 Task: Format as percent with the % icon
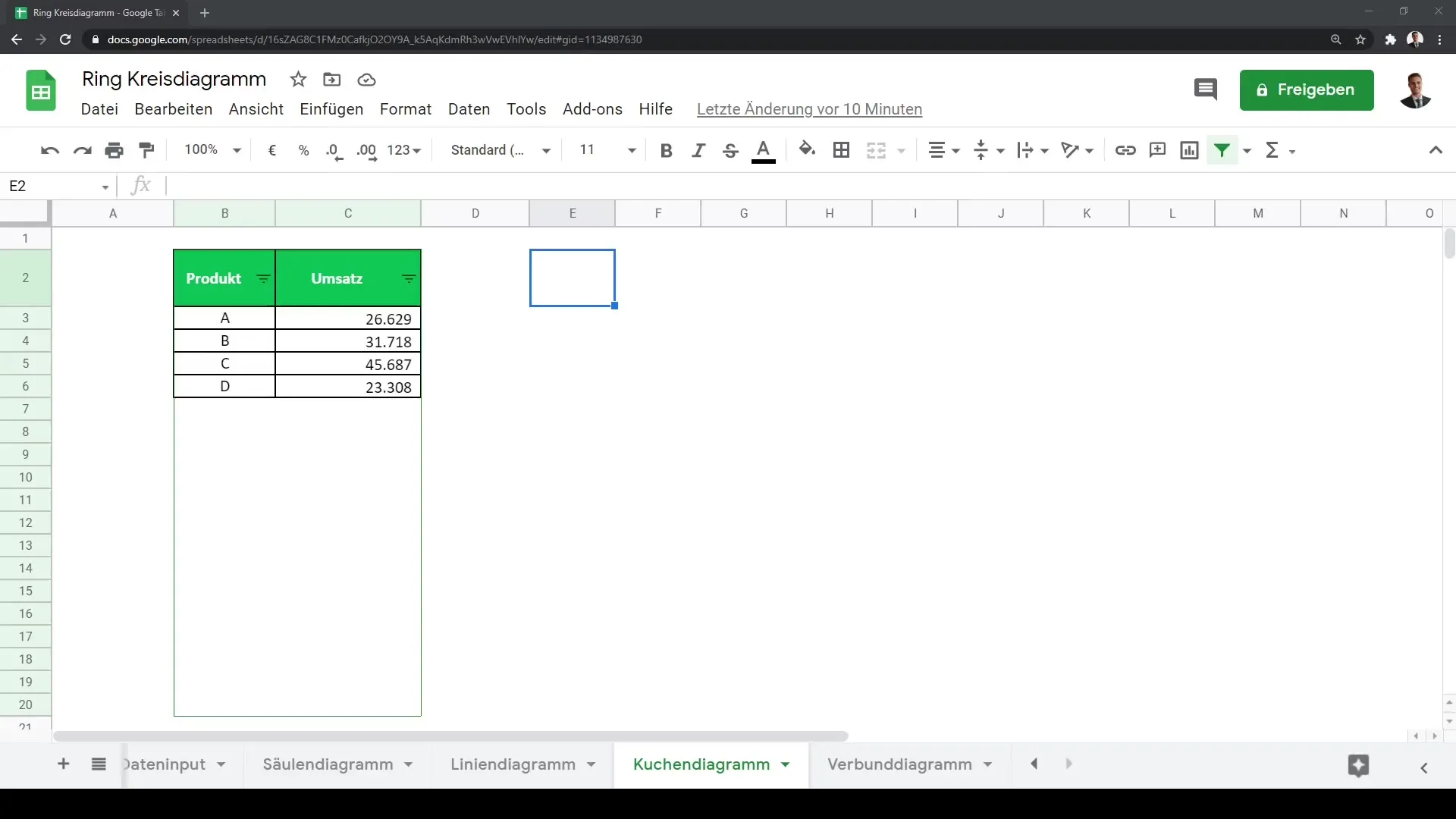[x=303, y=150]
